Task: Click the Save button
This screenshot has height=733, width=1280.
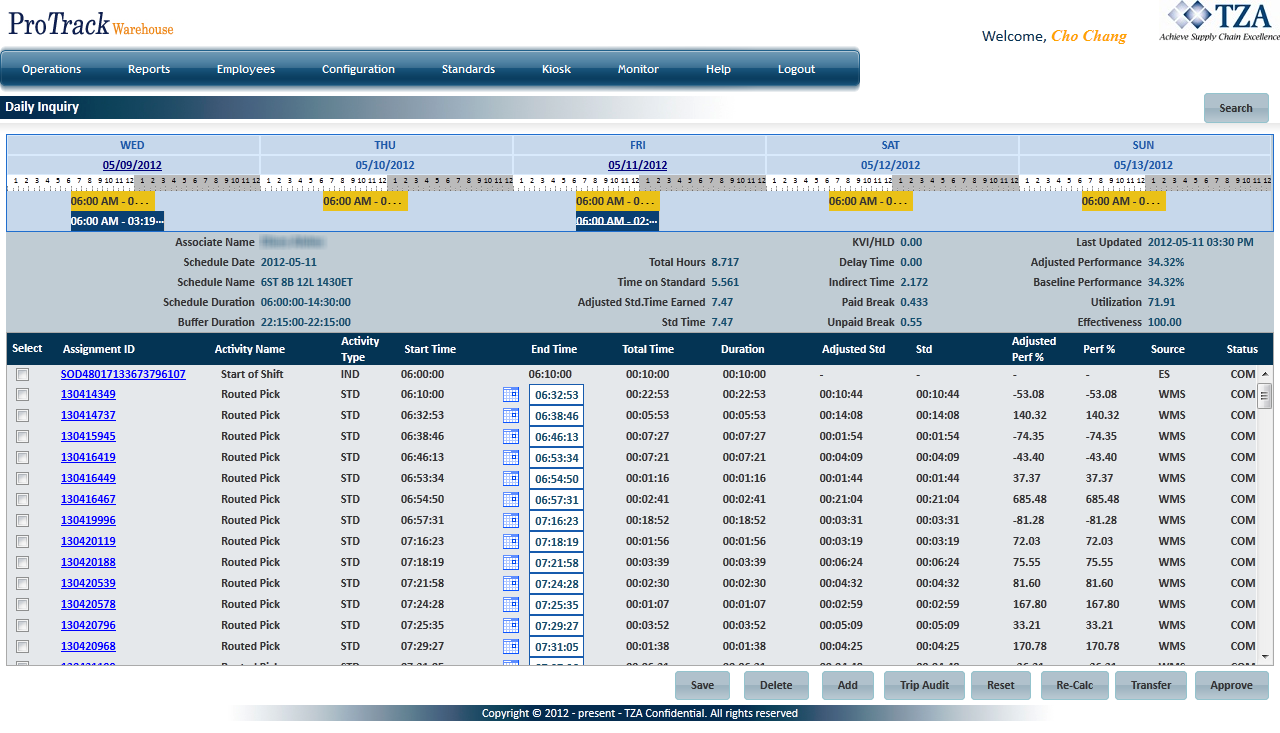Action: click(703, 685)
